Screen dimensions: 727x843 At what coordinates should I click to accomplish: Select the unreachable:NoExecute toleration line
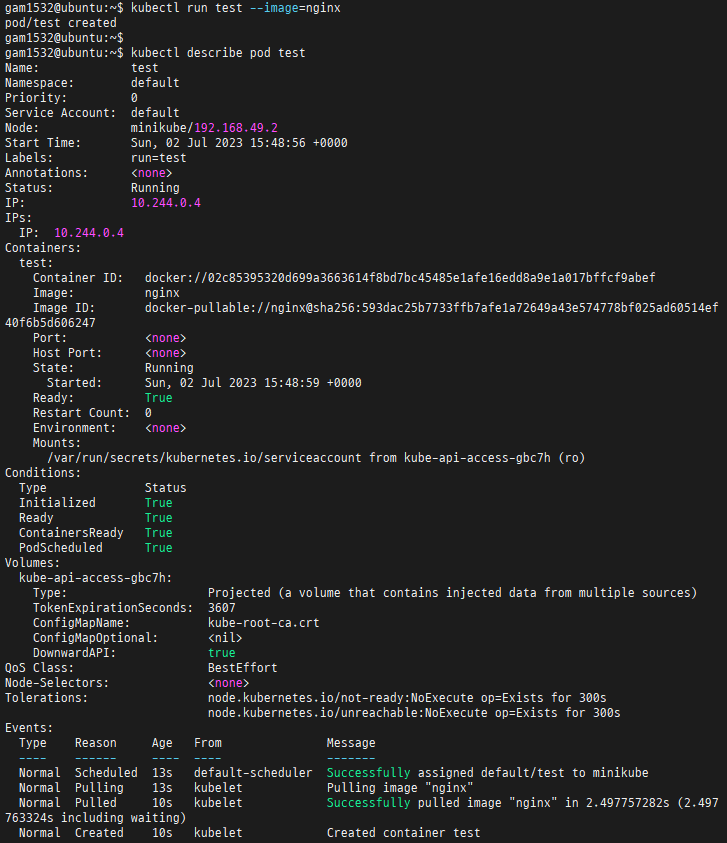tap(414, 713)
